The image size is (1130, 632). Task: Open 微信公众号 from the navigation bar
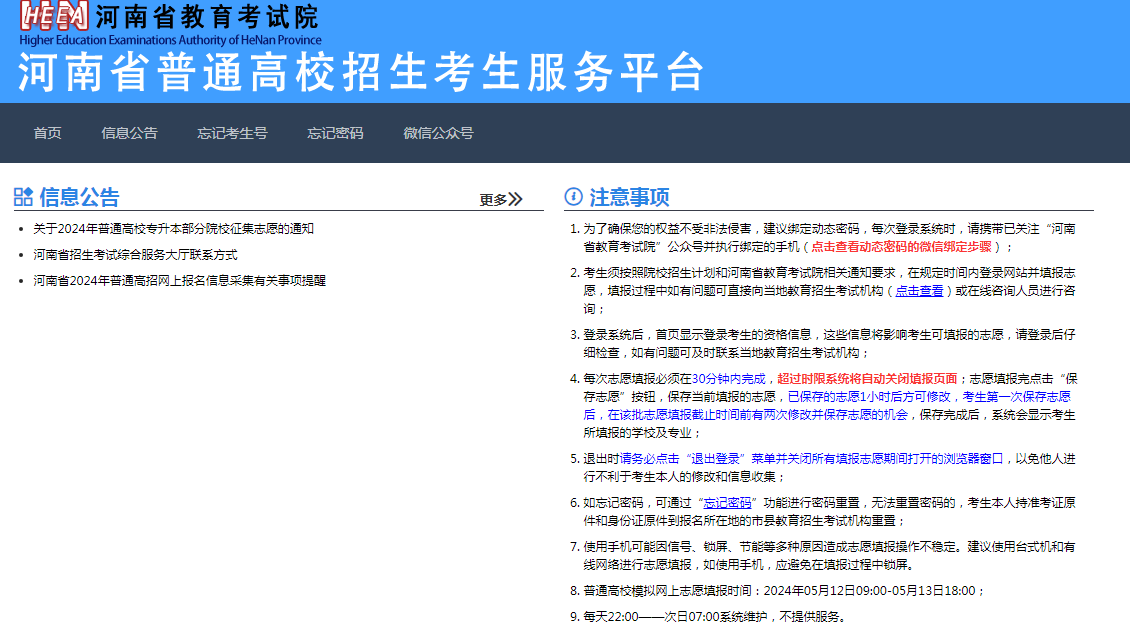click(x=440, y=133)
